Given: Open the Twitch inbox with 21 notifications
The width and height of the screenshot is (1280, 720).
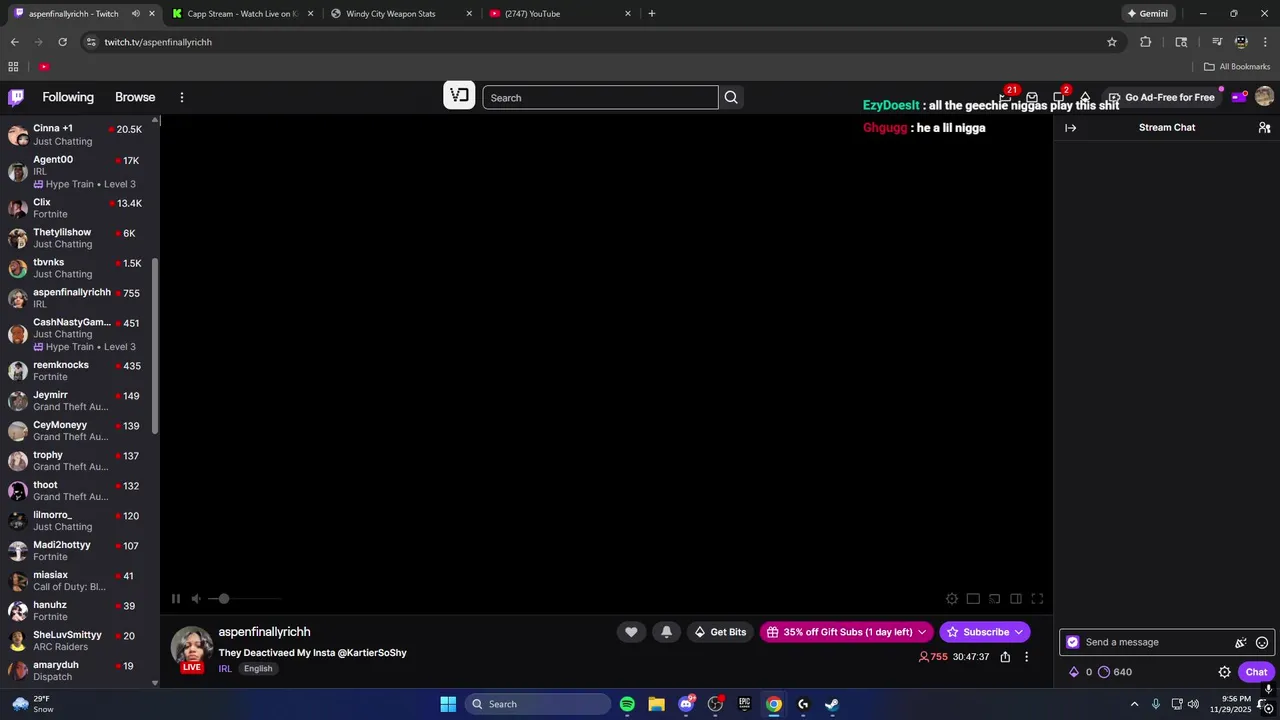Looking at the screenshot, I should (x=1007, y=97).
